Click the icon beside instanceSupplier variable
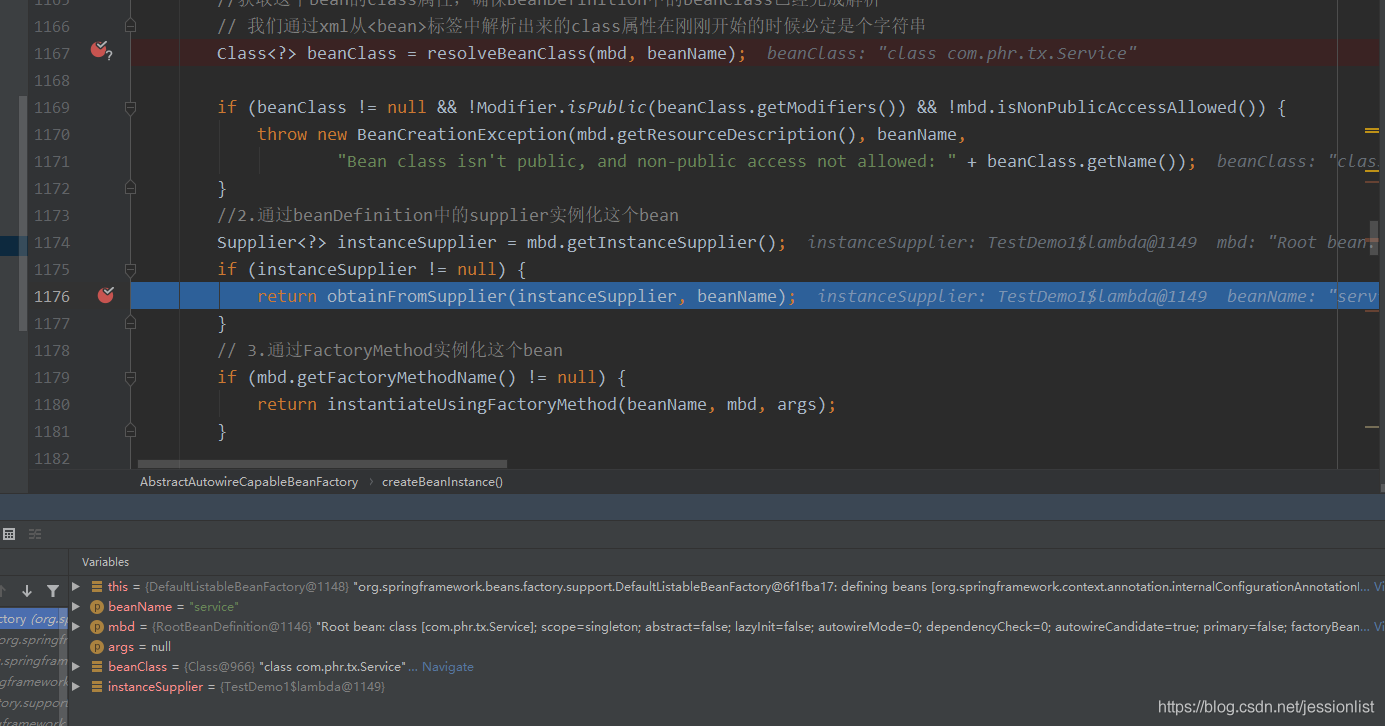Image resolution: width=1385 pixels, height=726 pixels. (97, 687)
